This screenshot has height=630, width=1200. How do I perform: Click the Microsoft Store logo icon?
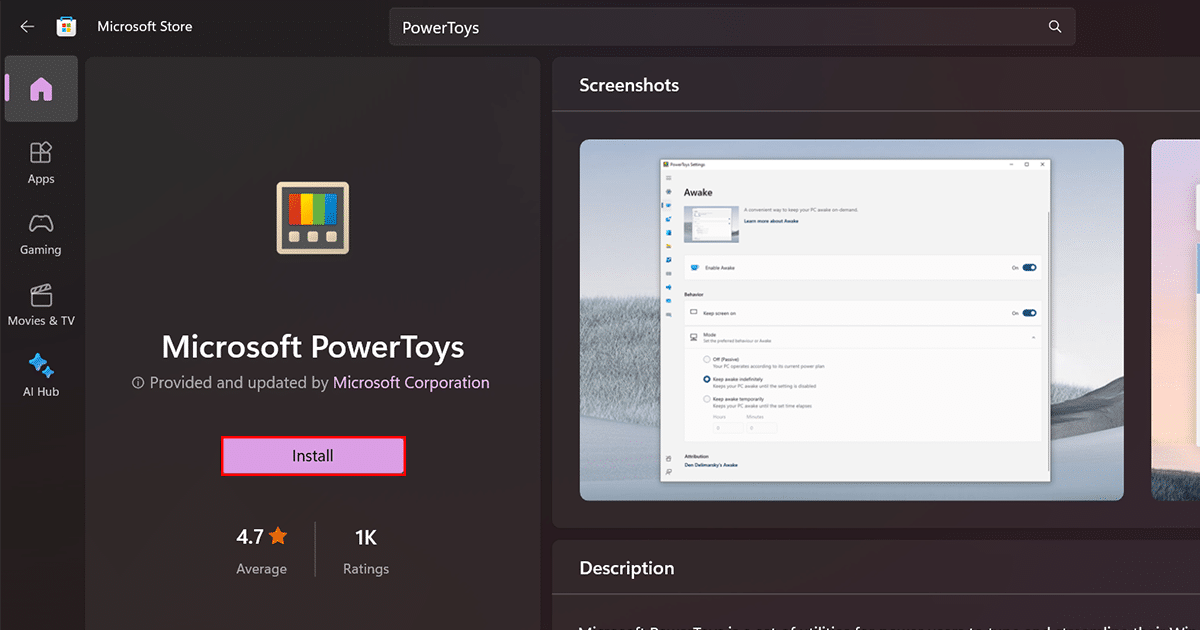tap(66, 27)
